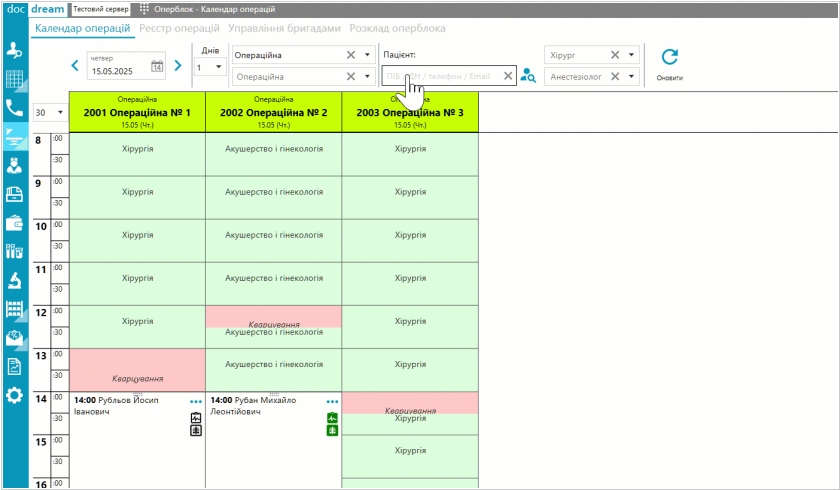Expand the Днів number dropdown
This screenshot has width=840, height=490.
click(220, 68)
